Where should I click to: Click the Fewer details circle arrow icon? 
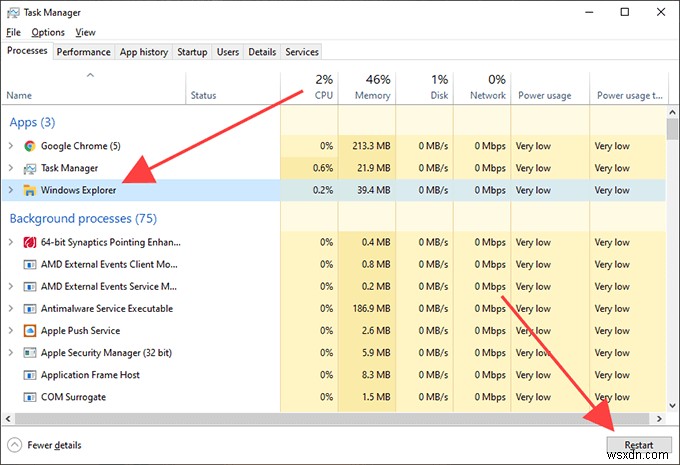pyautogui.click(x=14, y=445)
